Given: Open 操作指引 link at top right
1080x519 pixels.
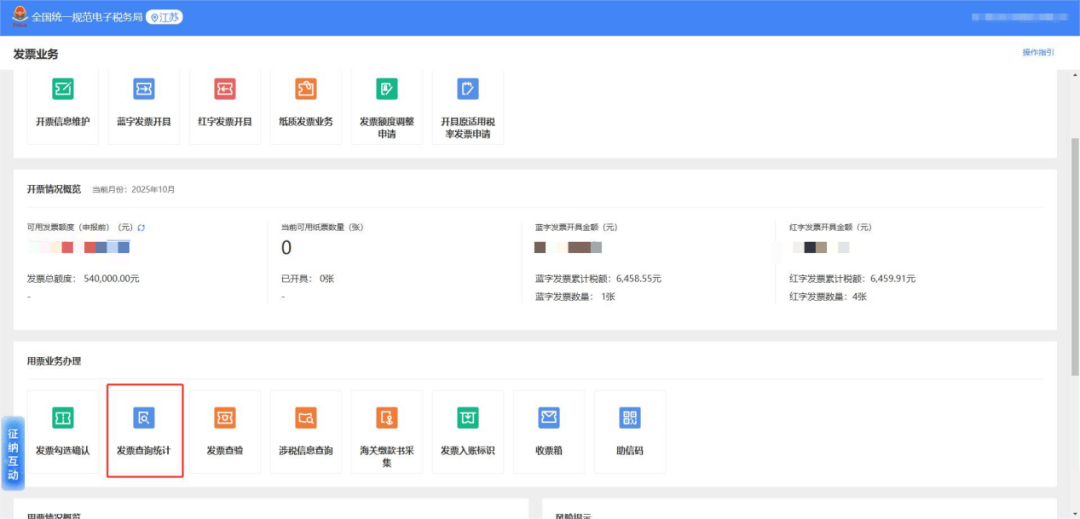Looking at the screenshot, I should tap(1037, 52).
